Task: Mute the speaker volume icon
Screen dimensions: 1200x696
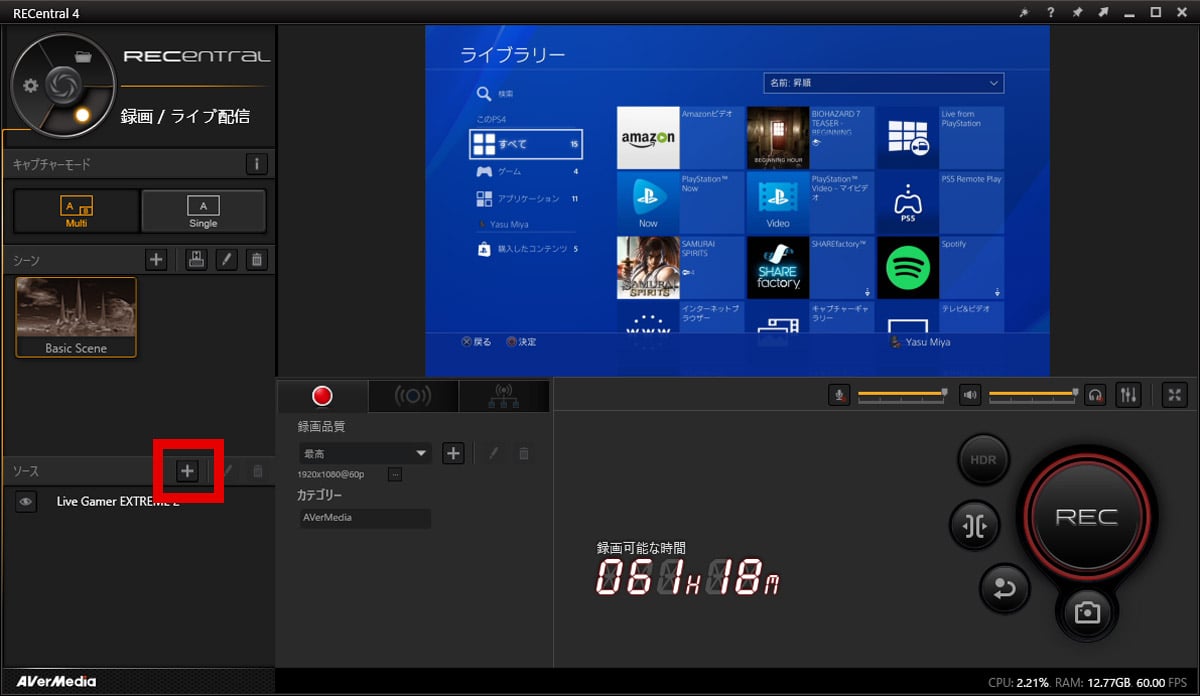Action: [x=970, y=395]
